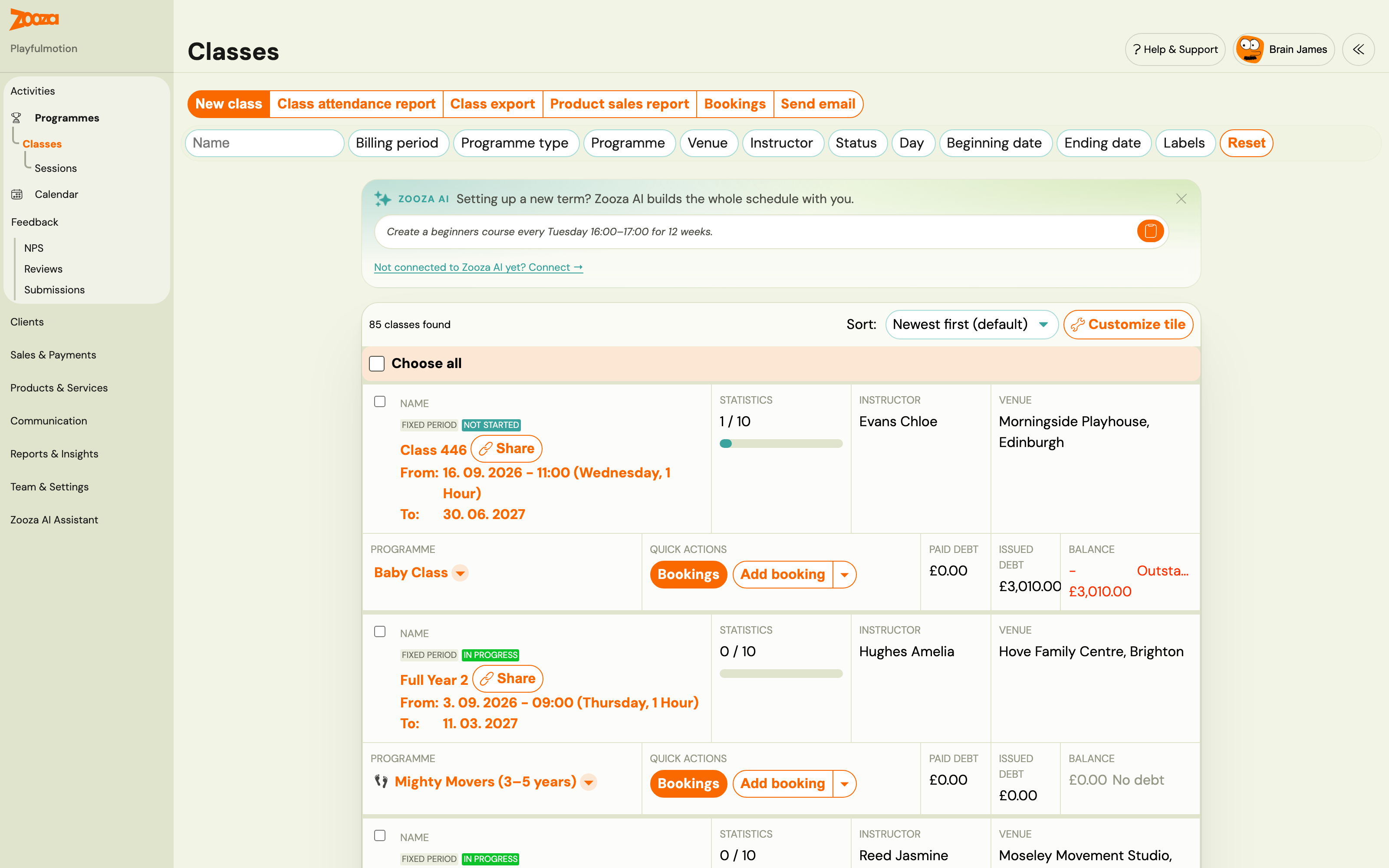Click the Calendar icon in sidebar
1389x868 pixels.
pos(16,194)
